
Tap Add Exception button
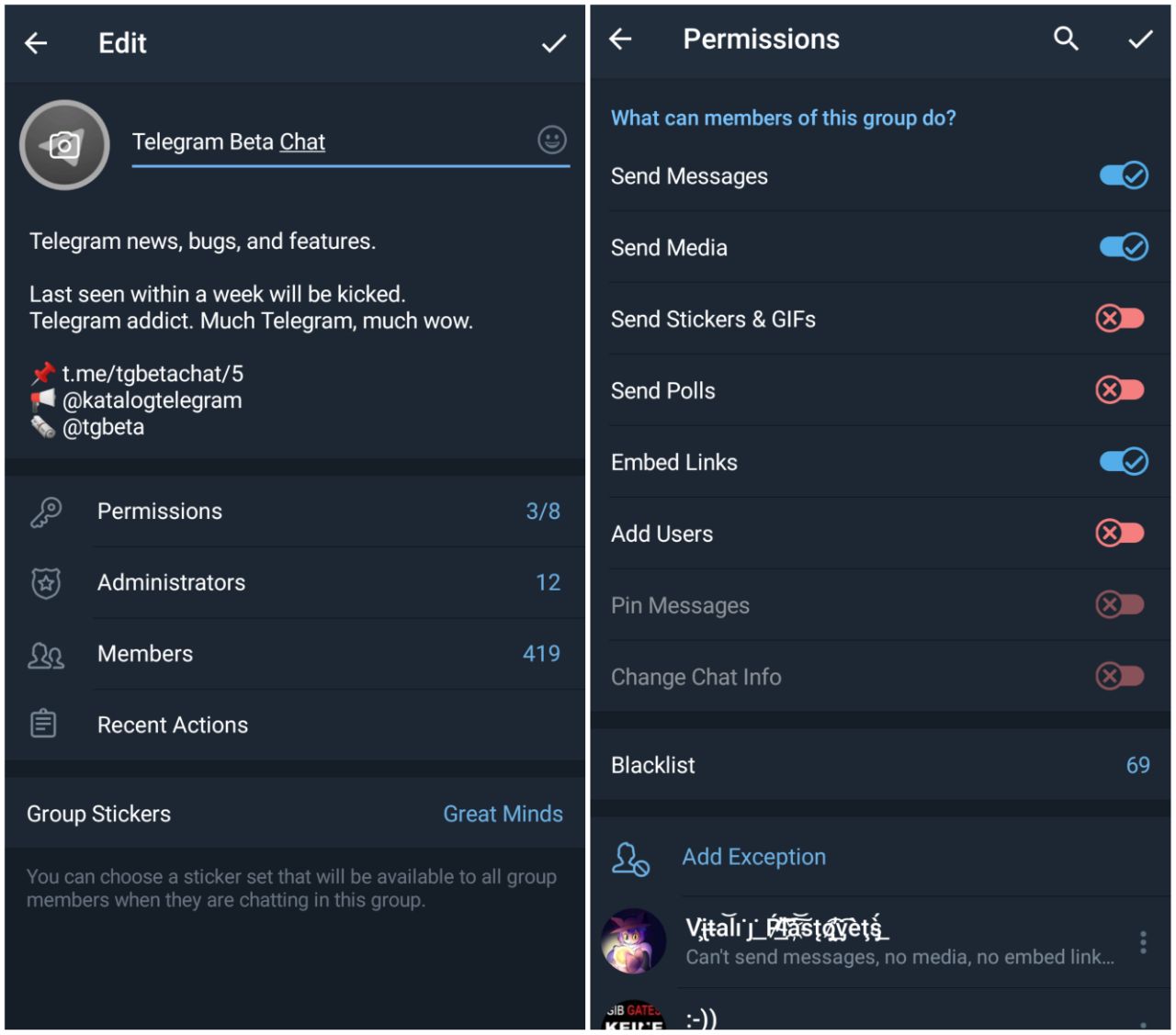753,857
